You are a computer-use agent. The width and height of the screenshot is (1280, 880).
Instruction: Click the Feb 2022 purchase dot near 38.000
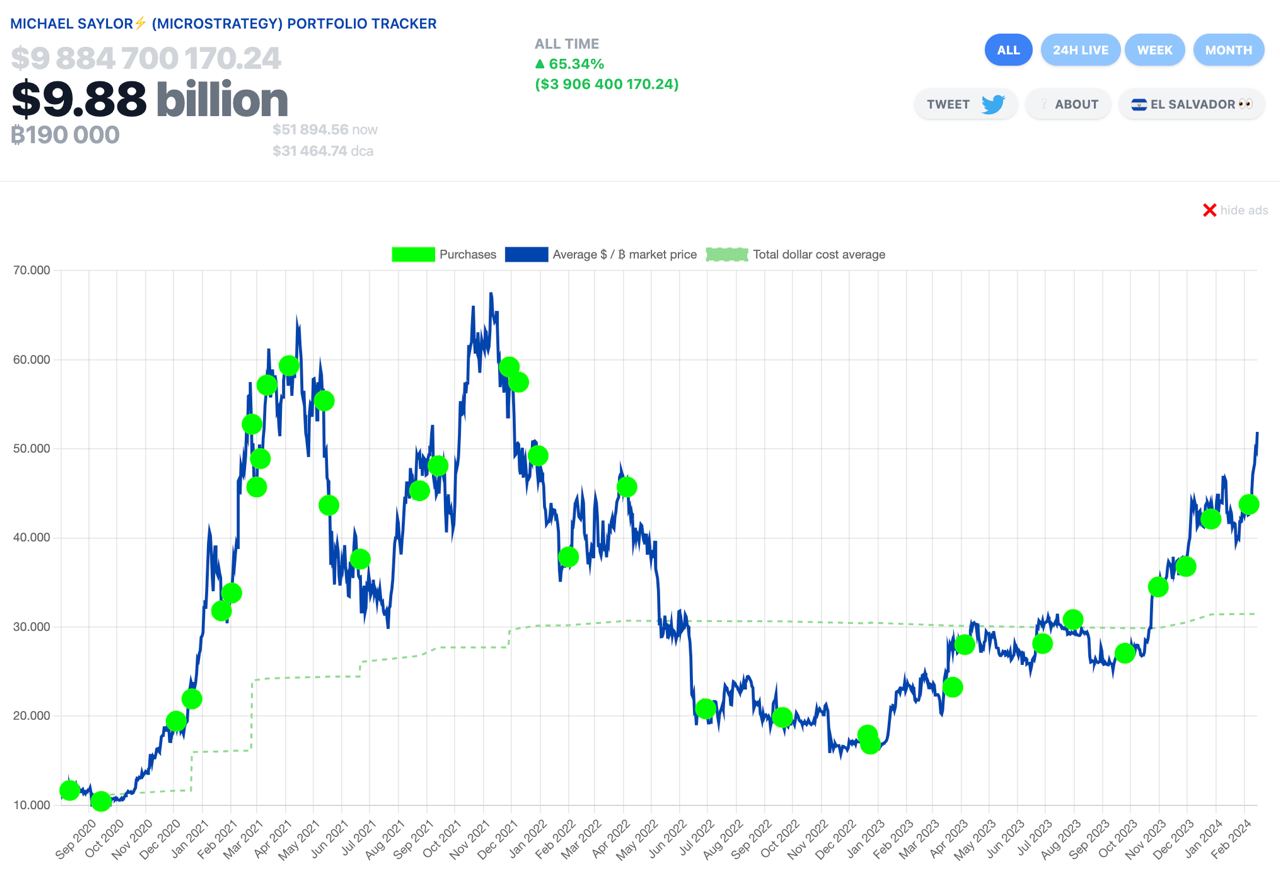pos(568,557)
